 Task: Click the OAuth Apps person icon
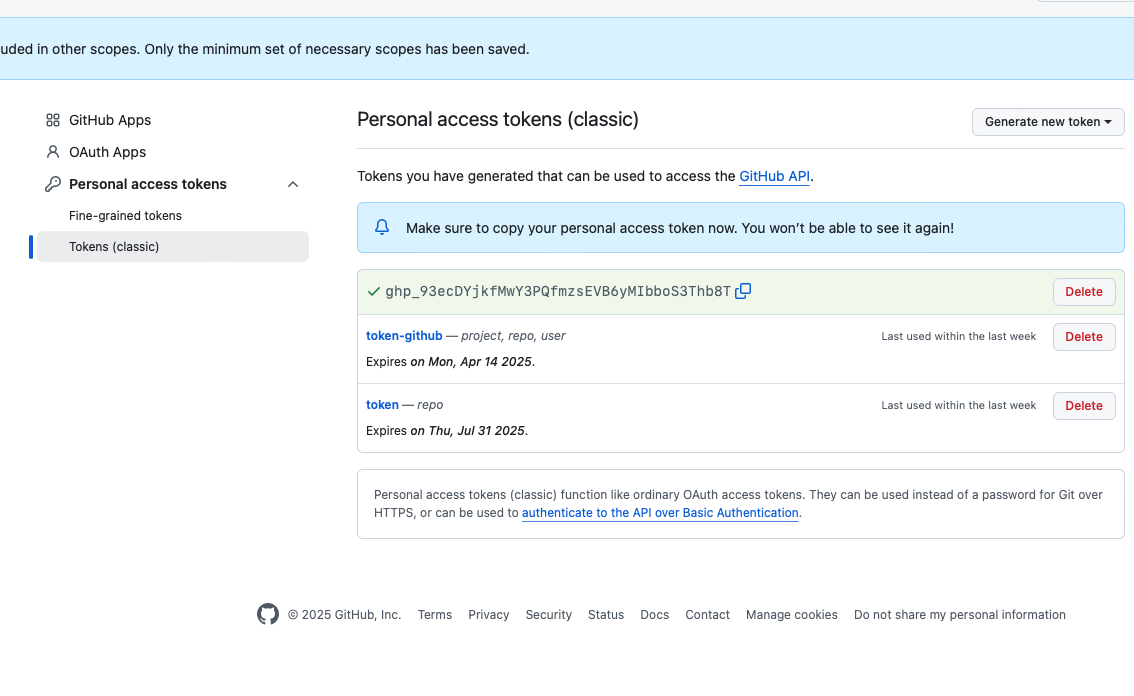tap(53, 152)
